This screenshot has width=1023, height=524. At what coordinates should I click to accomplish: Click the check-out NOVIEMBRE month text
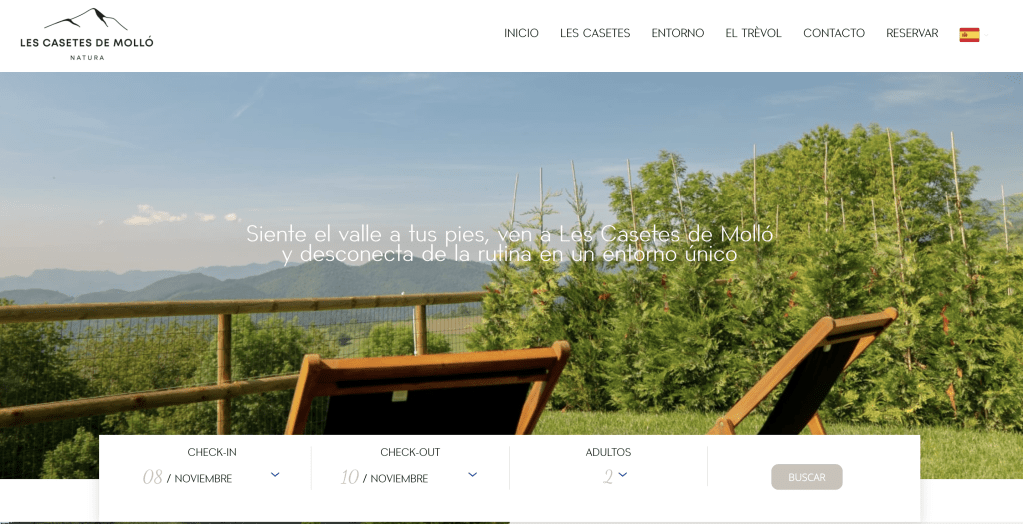pos(399,479)
